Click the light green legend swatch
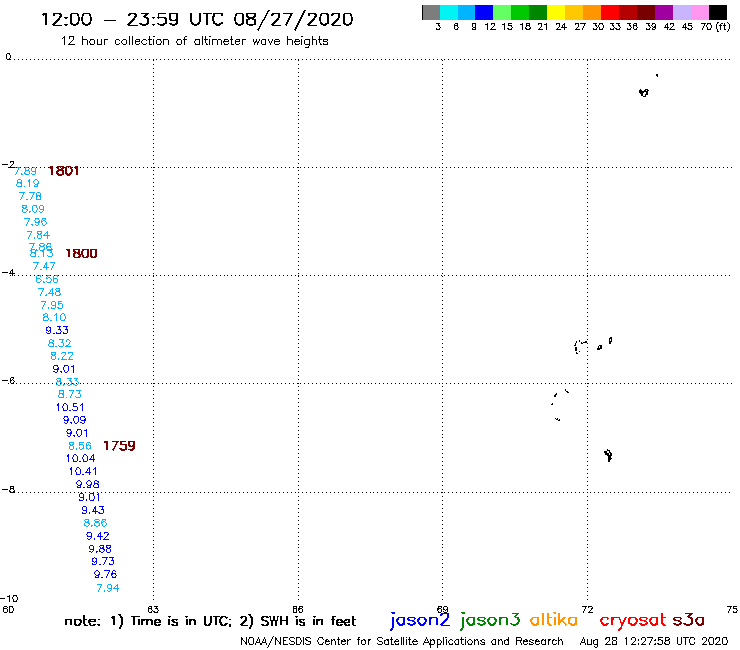 click(502, 12)
